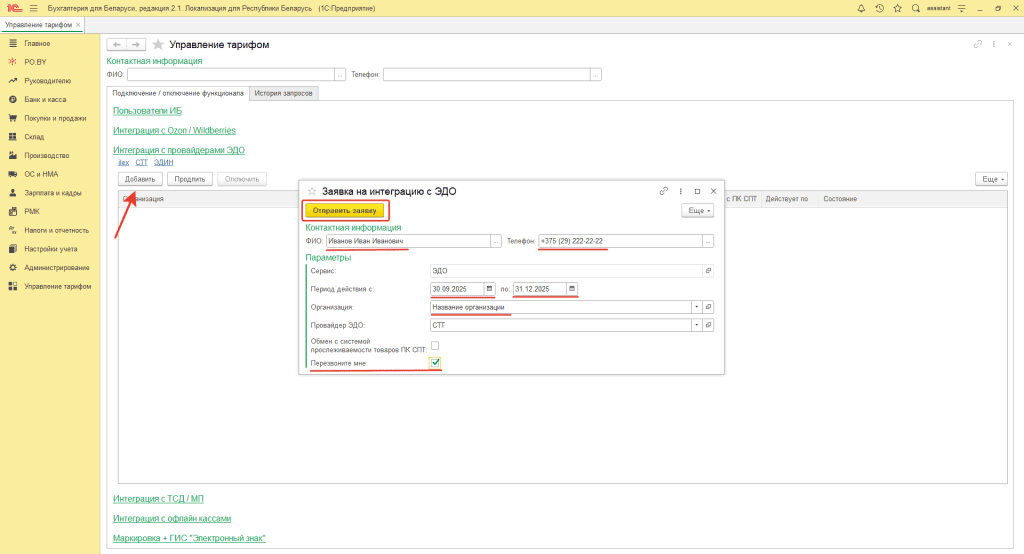Open the "Еще" menu in the dialog

698,211
